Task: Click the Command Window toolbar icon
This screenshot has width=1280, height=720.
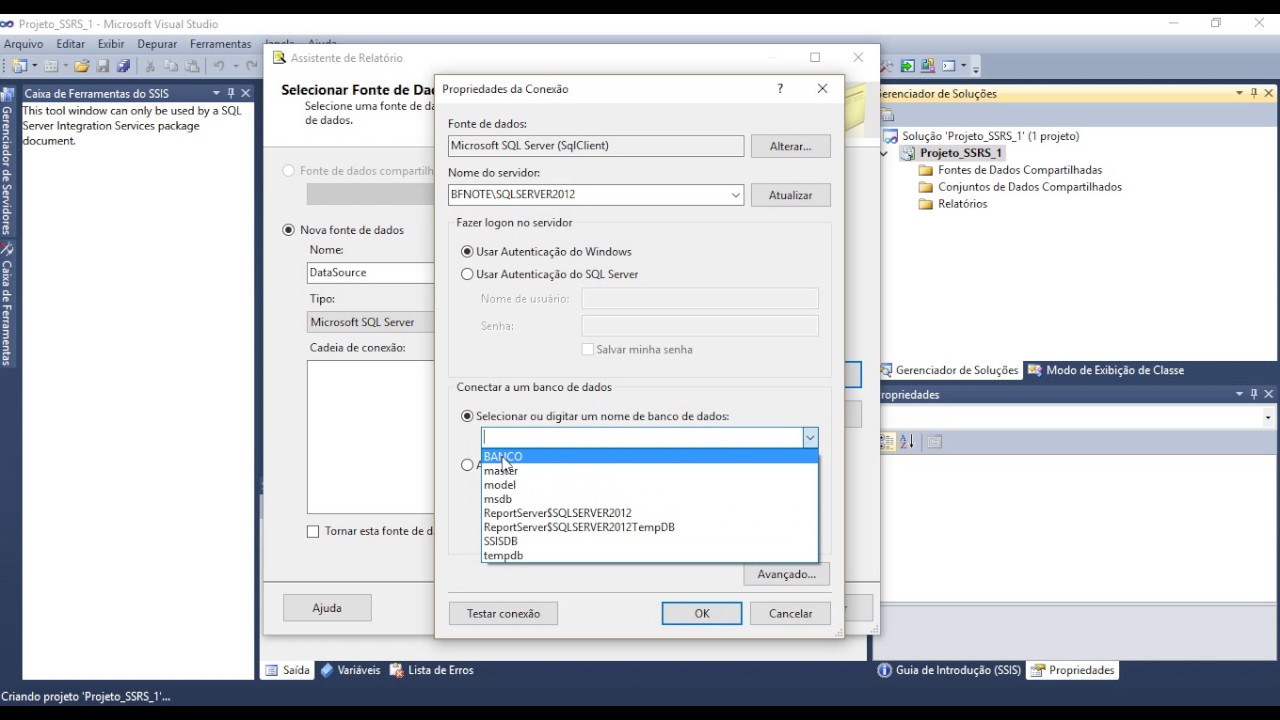Action: point(947,66)
